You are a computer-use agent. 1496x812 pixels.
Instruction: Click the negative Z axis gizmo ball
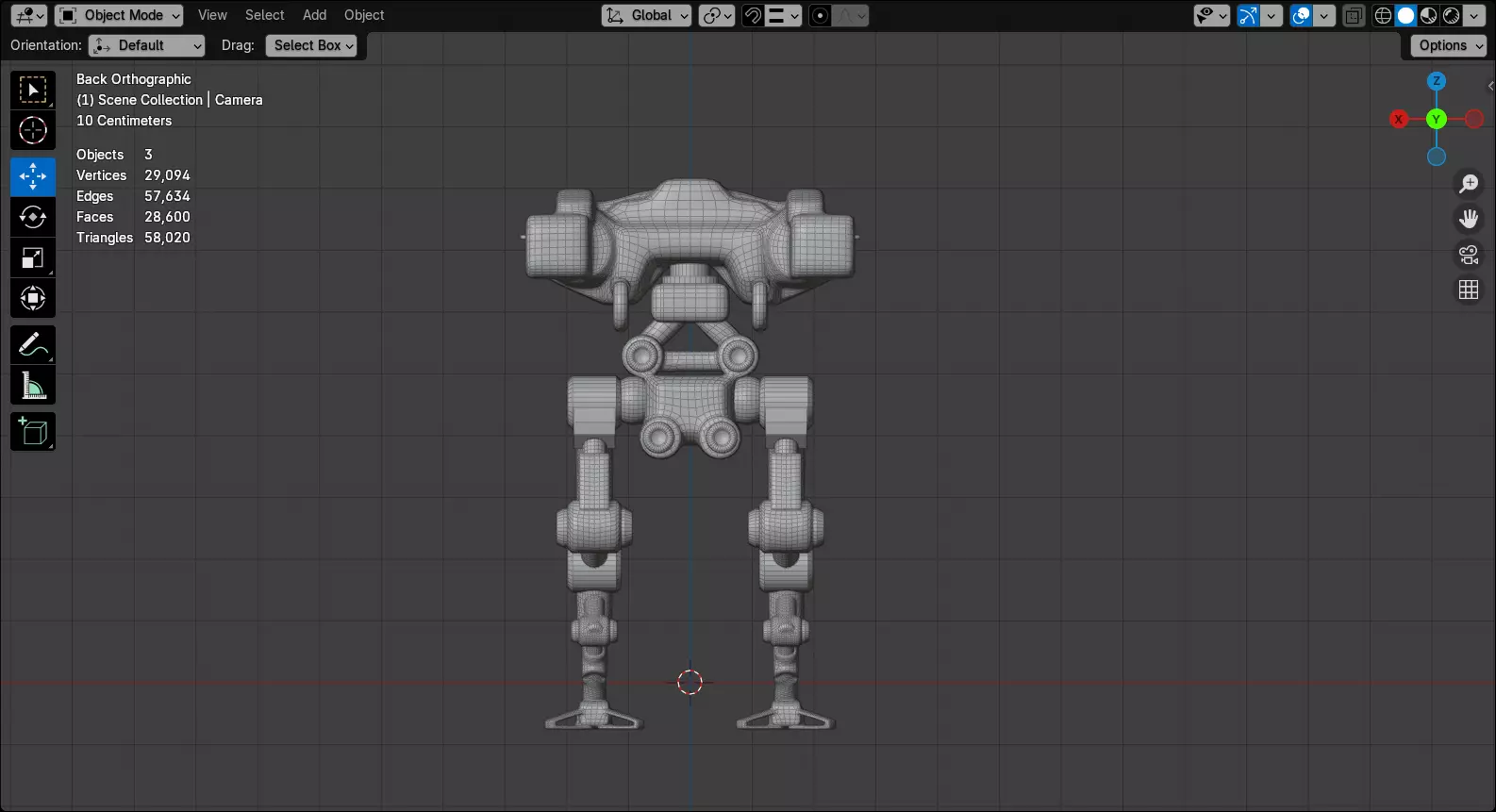(1437, 157)
